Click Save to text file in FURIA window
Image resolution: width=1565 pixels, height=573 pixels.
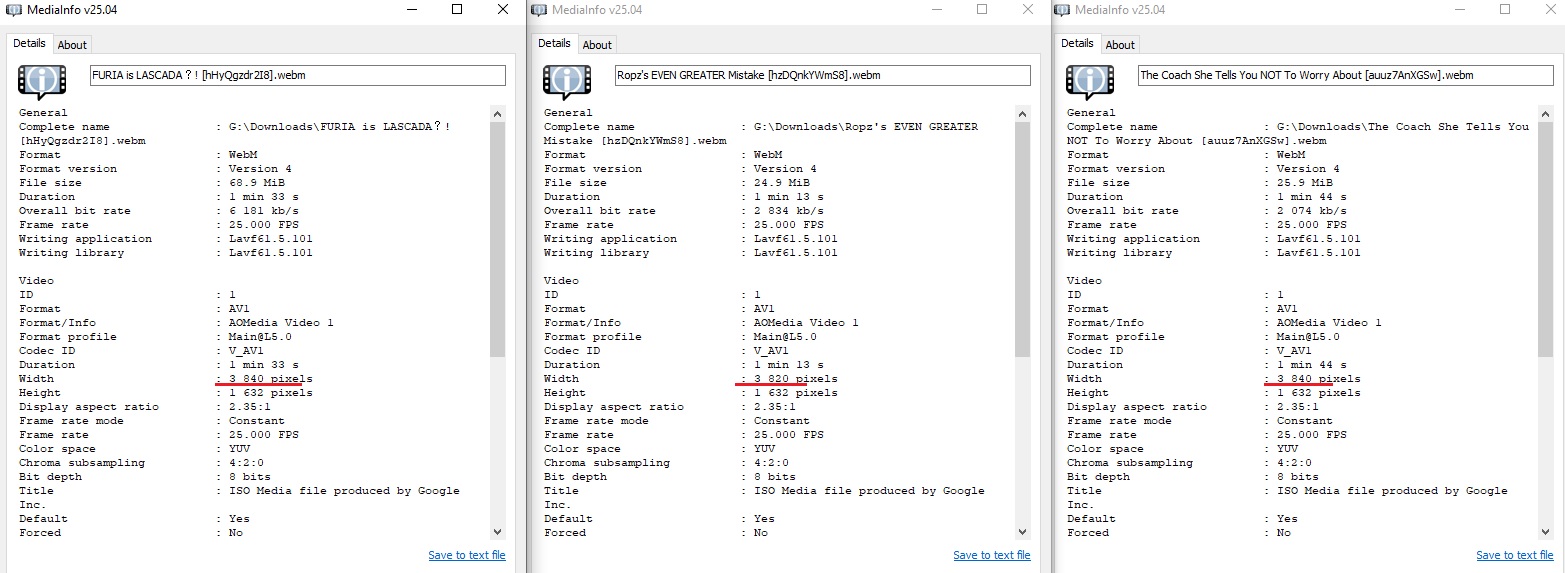point(467,555)
